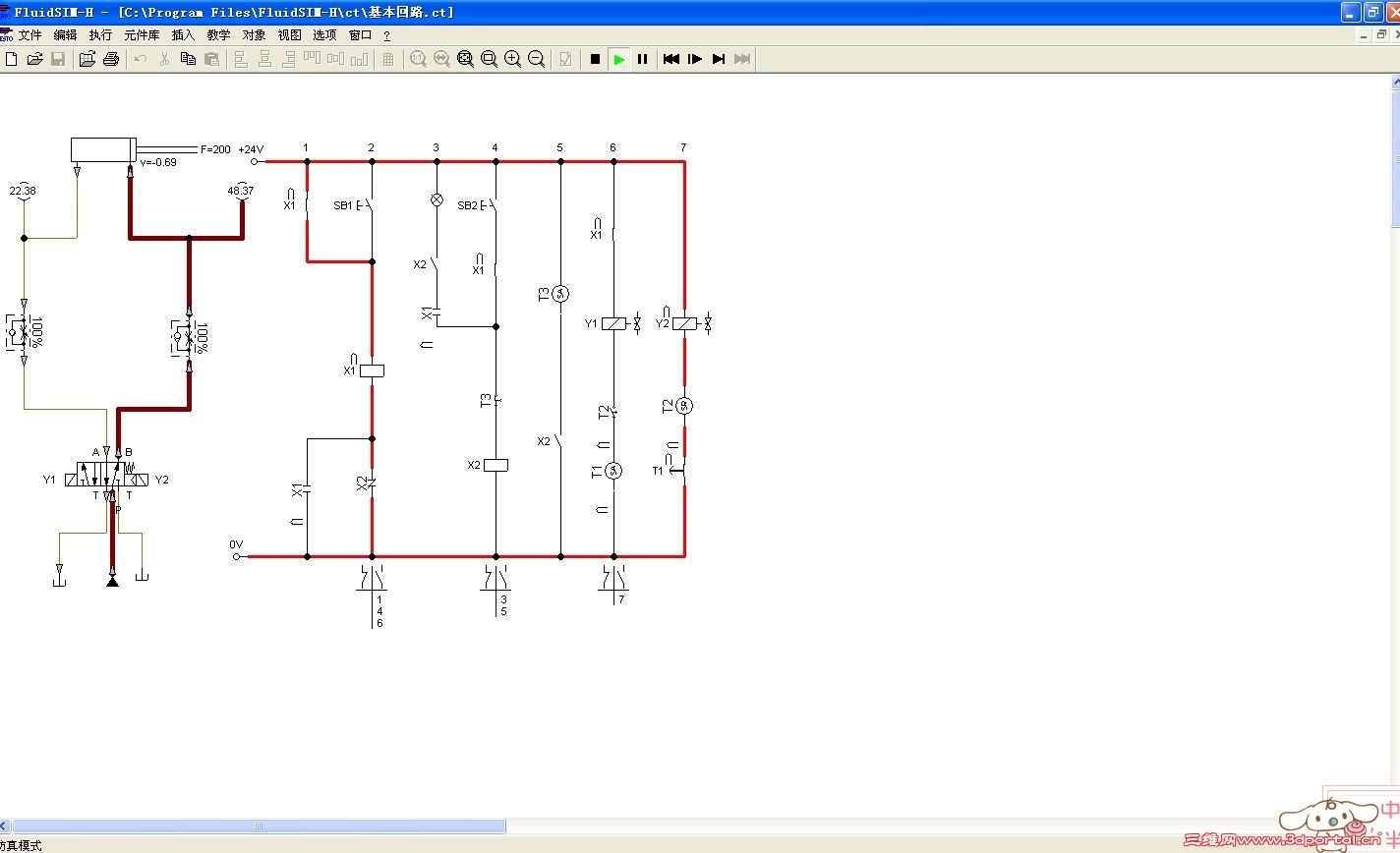Create a new circuit file
This screenshot has height=853, width=1400.
click(x=12, y=59)
